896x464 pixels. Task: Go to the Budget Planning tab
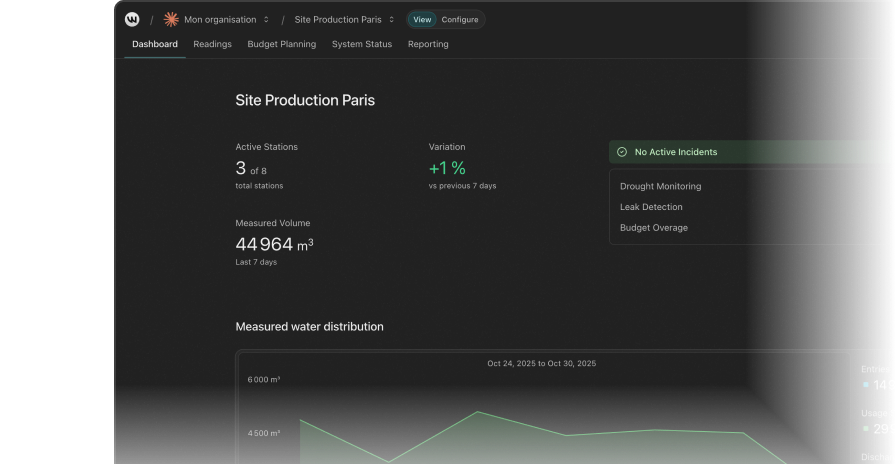[x=282, y=44]
